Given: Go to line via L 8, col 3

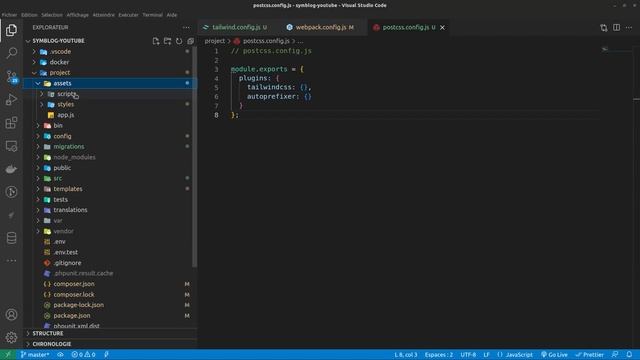Looking at the screenshot, I should click(406, 355).
